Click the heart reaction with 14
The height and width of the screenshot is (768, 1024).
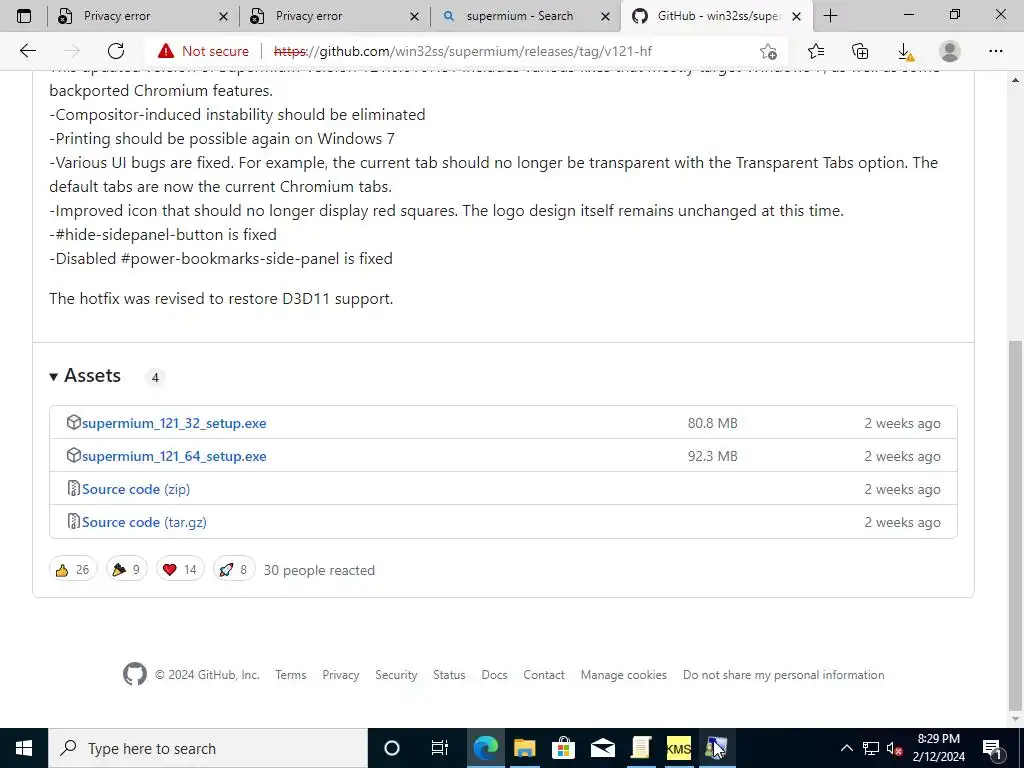coord(180,569)
